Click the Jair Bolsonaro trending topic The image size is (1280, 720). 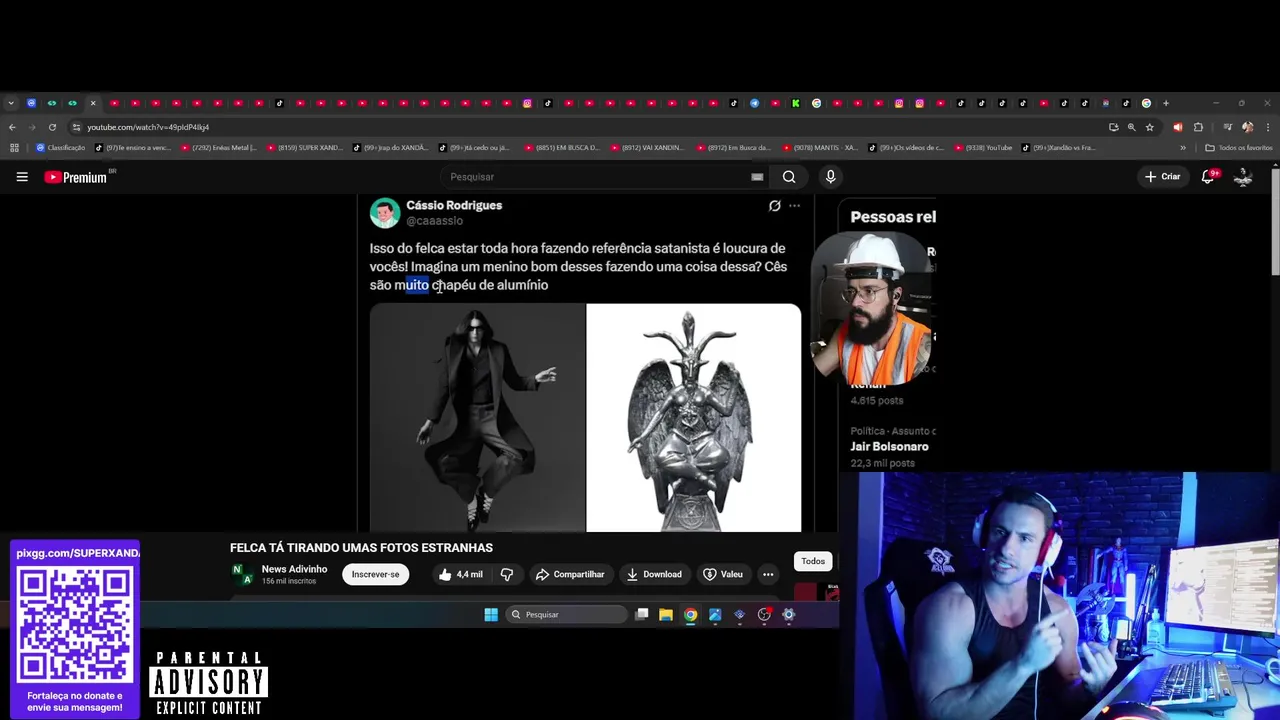pyautogui.click(x=889, y=447)
